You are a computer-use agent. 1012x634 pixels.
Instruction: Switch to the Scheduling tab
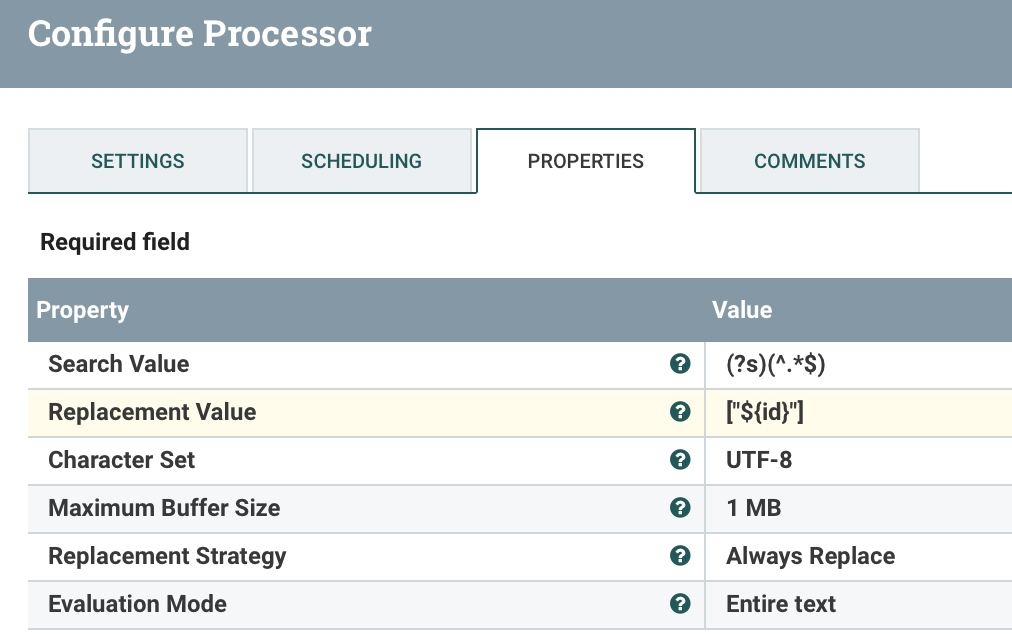click(361, 161)
